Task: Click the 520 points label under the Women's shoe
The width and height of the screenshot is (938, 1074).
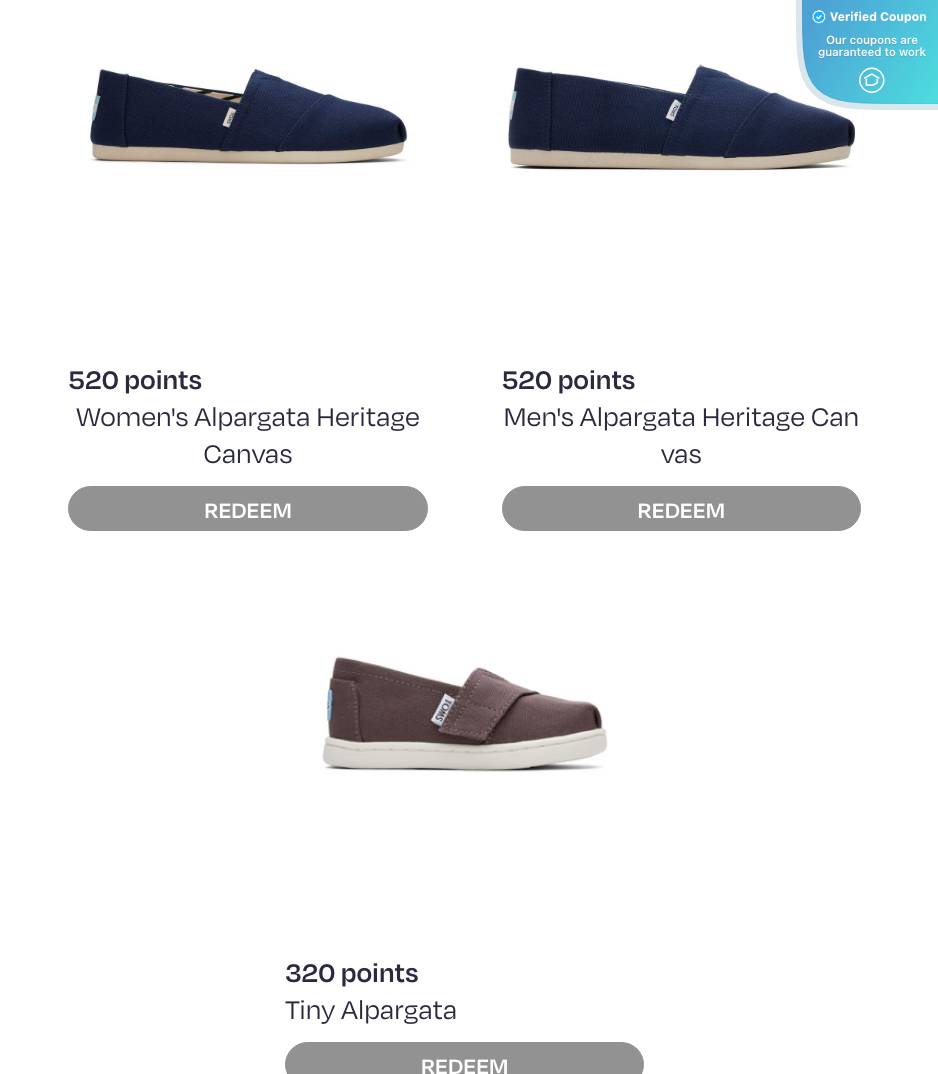Action: (x=134, y=379)
